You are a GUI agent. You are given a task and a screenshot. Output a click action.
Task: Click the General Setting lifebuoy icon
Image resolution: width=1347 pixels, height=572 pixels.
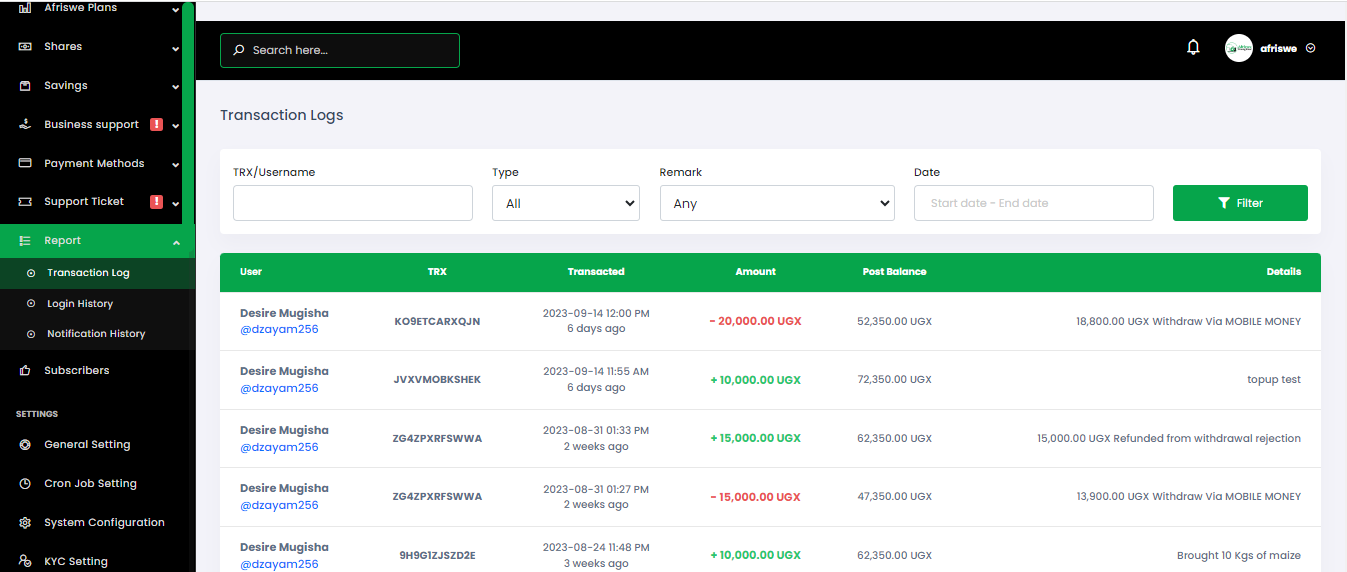click(25, 445)
